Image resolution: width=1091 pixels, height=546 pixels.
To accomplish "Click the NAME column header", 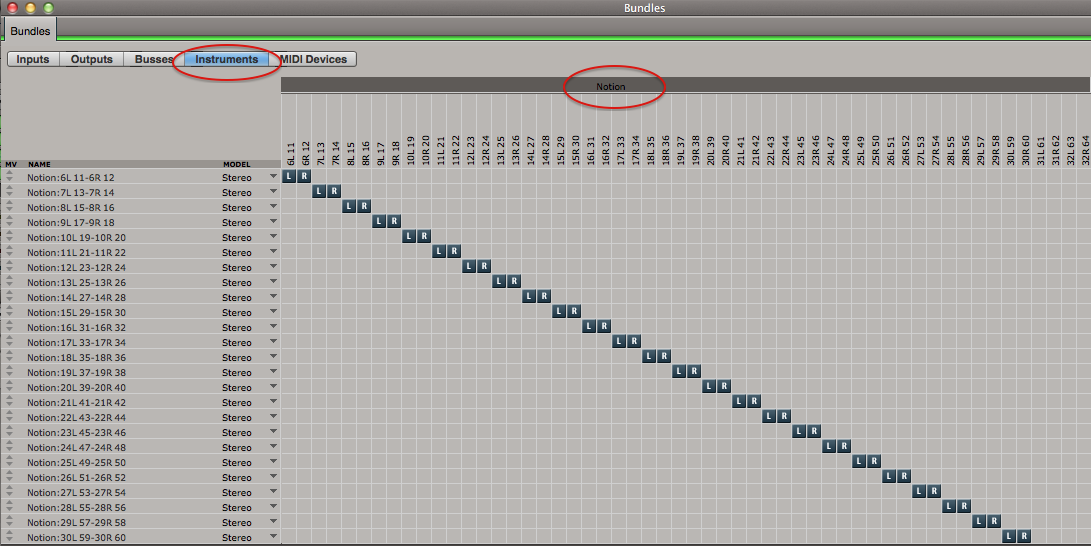I will pos(39,164).
